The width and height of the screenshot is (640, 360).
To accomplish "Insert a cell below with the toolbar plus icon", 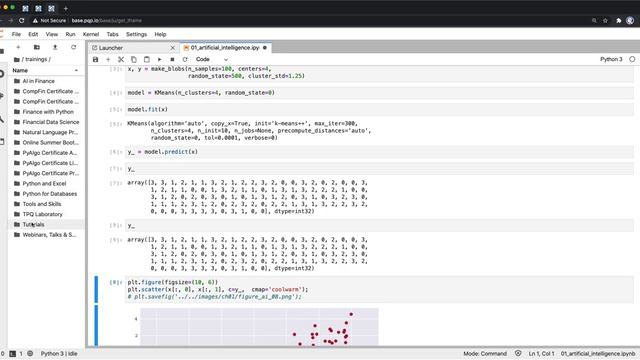I will click(x=108, y=60).
